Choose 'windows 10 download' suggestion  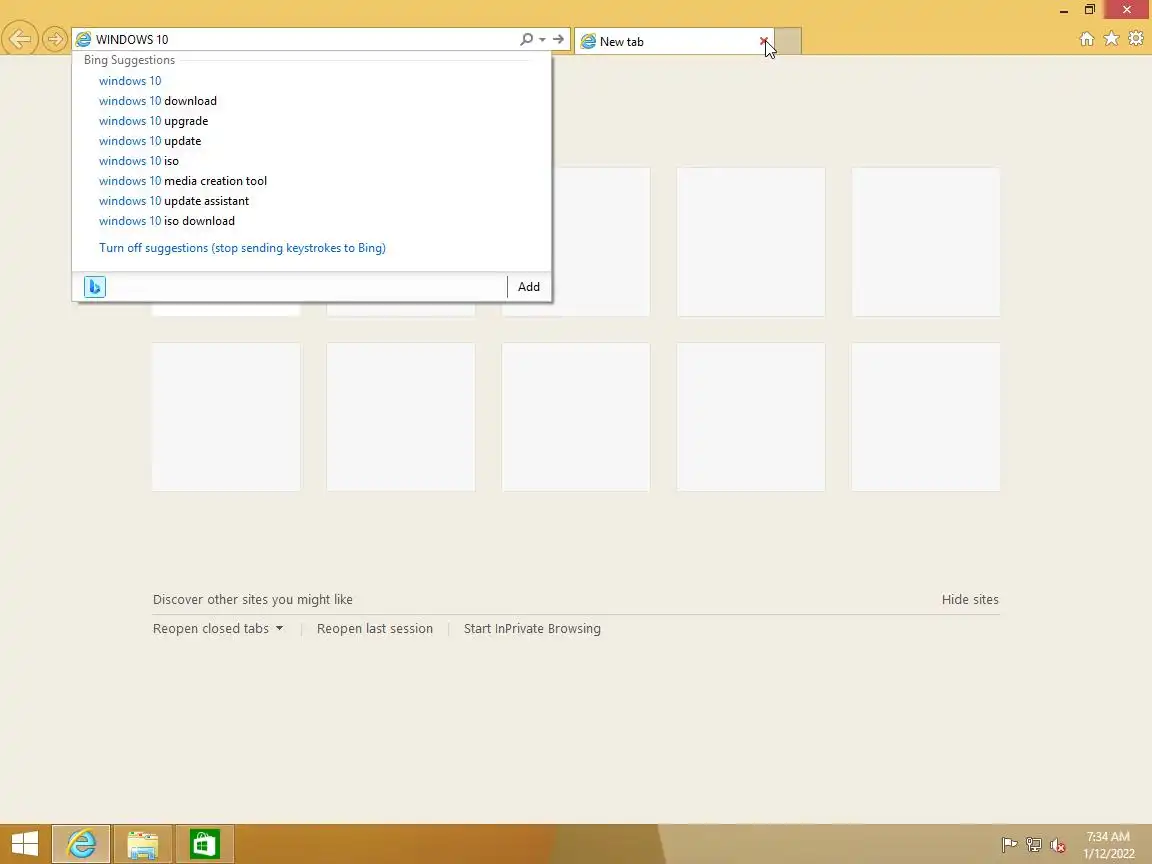click(158, 101)
